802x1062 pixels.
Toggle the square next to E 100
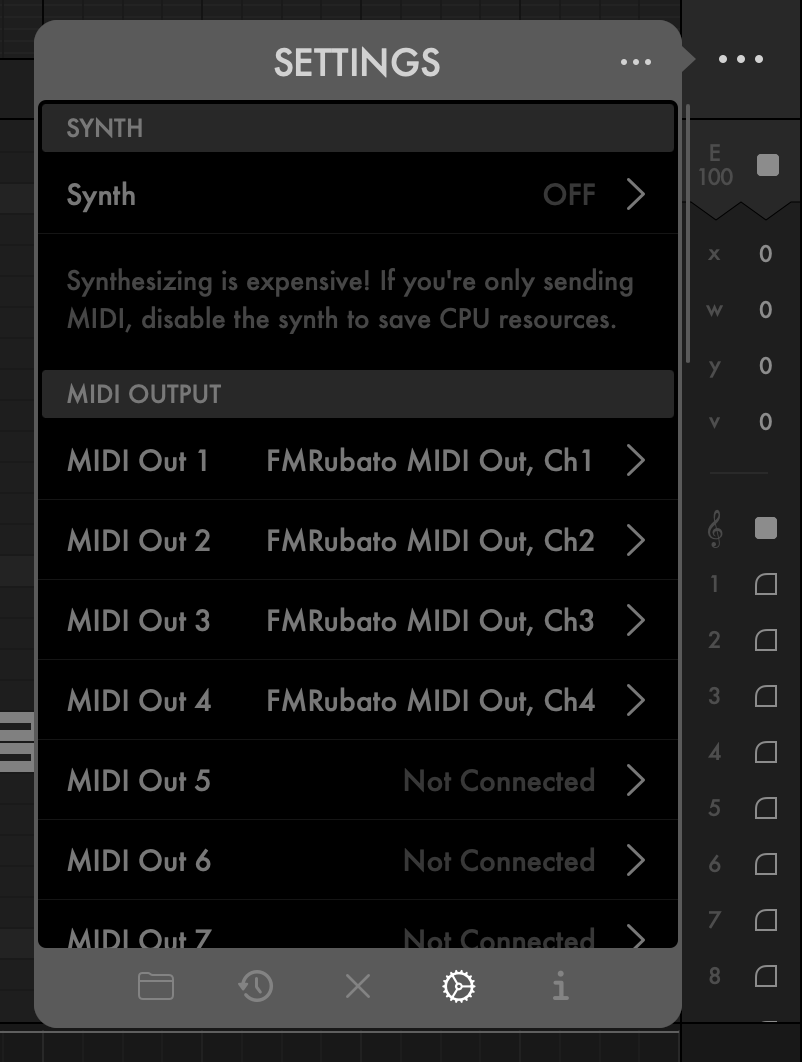coord(767,165)
